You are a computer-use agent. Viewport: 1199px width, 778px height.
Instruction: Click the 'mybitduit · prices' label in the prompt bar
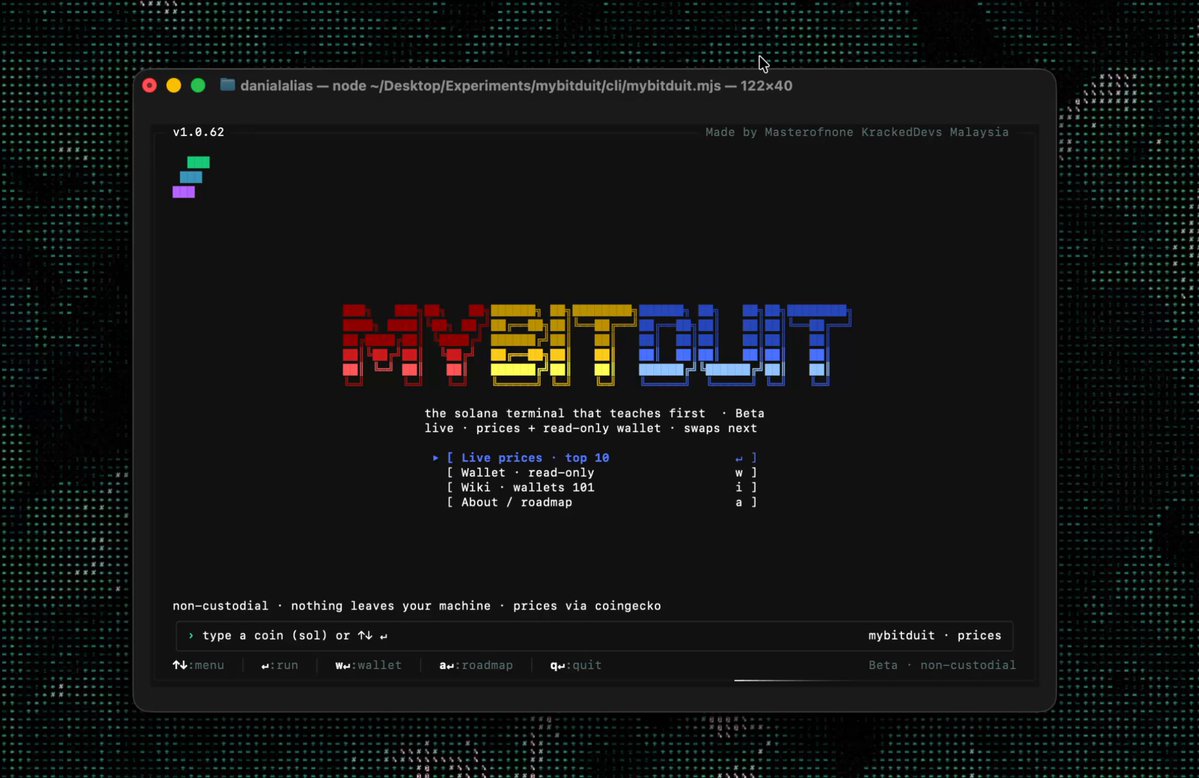(934, 636)
